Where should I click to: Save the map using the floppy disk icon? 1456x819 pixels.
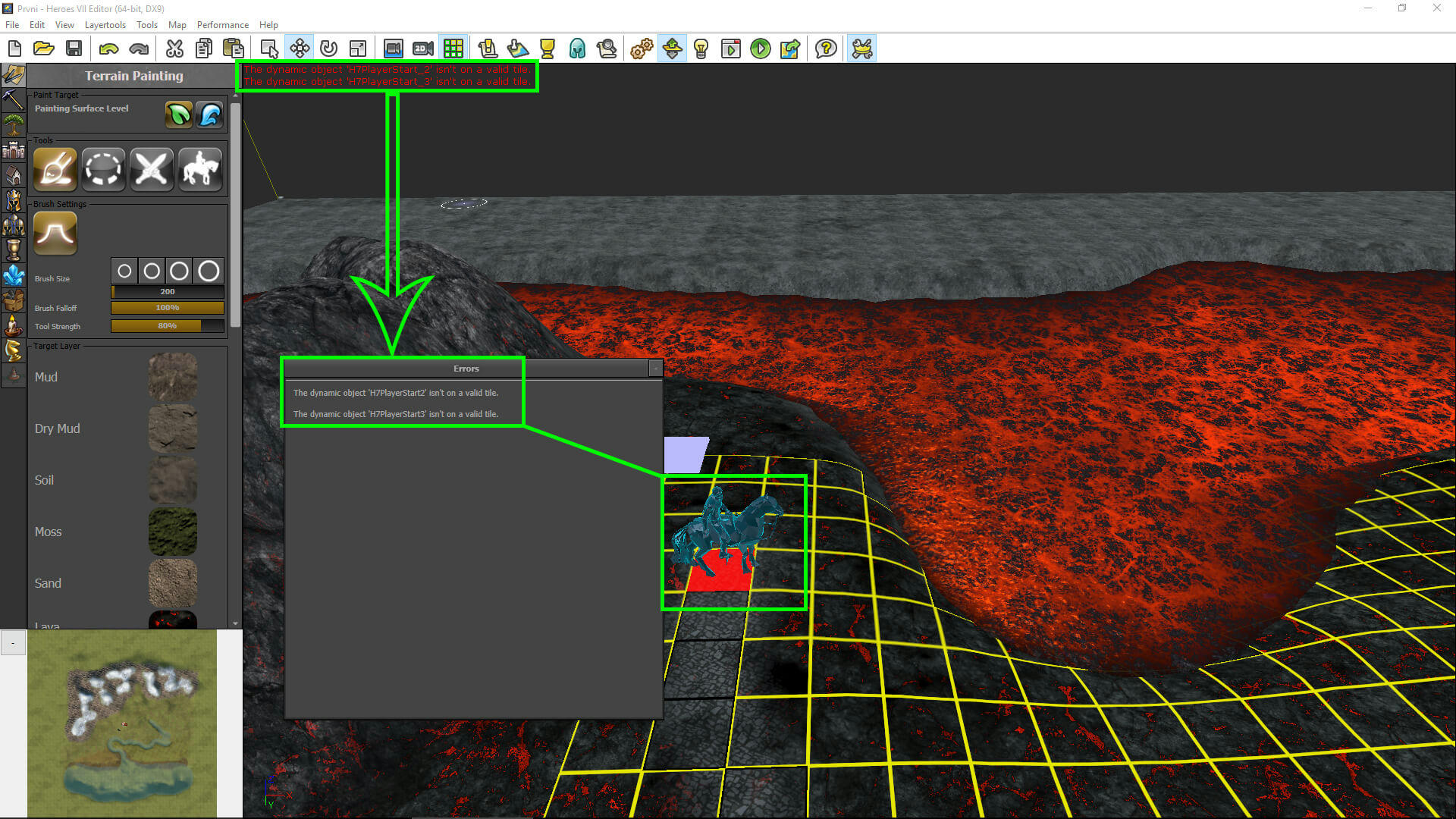(x=74, y=49)
